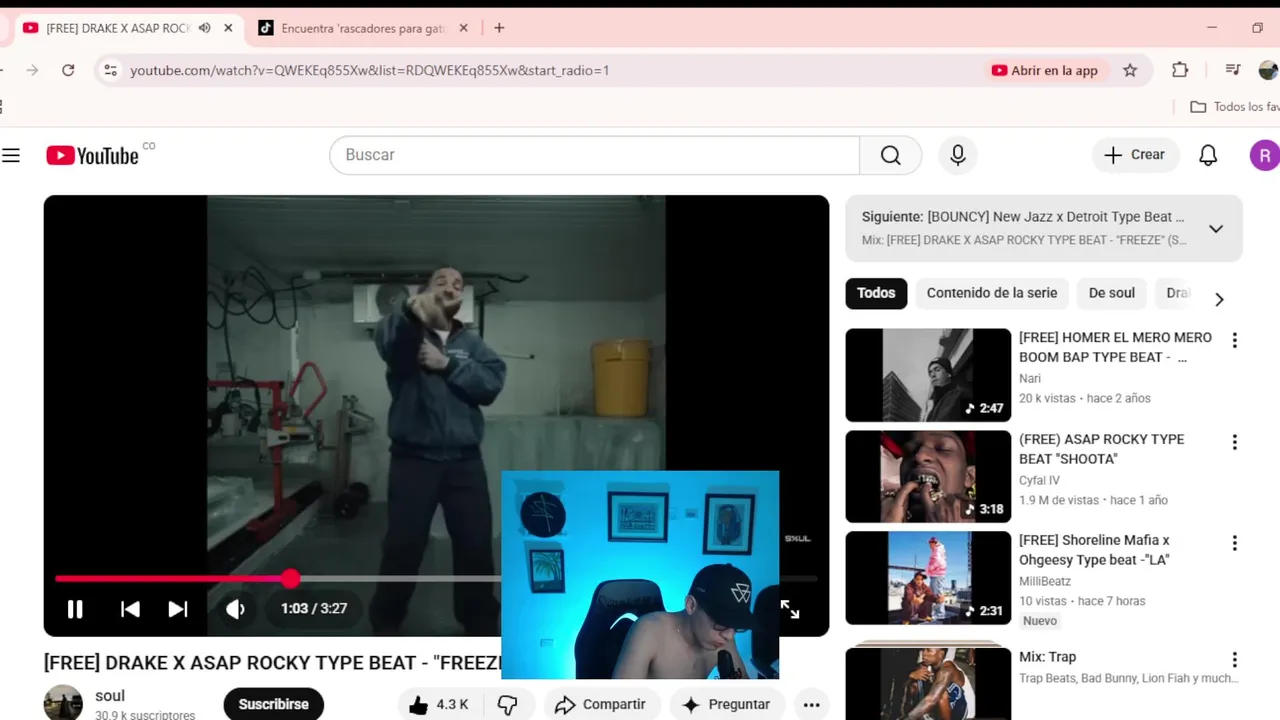Screen dimensions: 1280x720
Task: Show more filter chips with right arrow
Action: point(1218,299)
